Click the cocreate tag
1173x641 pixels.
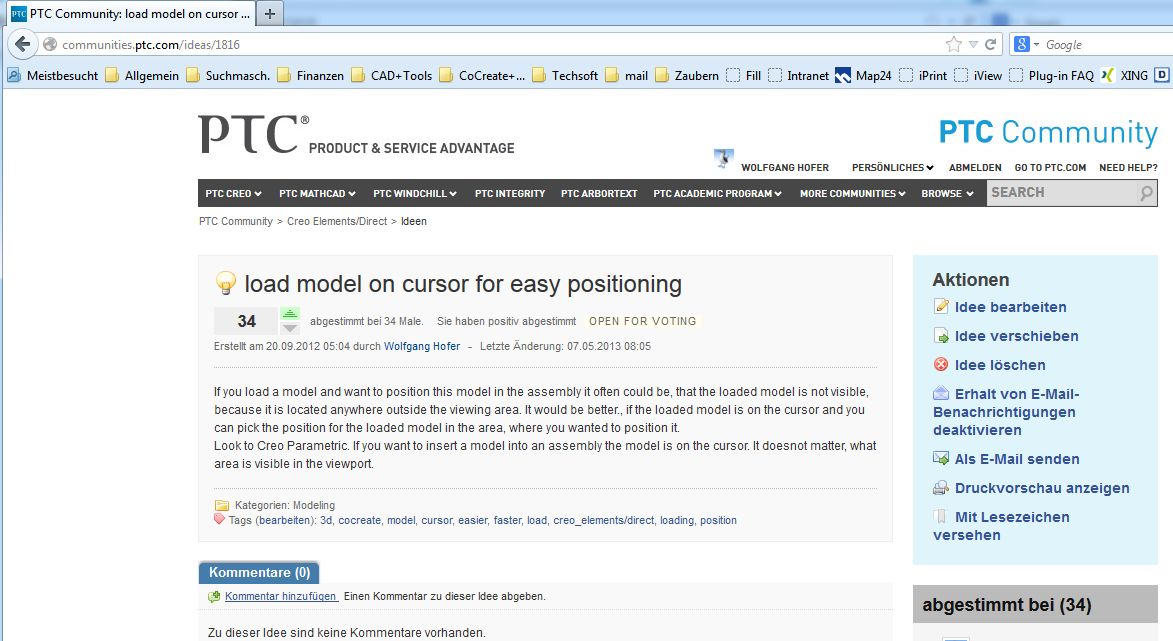pyautogui.click(x=360, y=520)
